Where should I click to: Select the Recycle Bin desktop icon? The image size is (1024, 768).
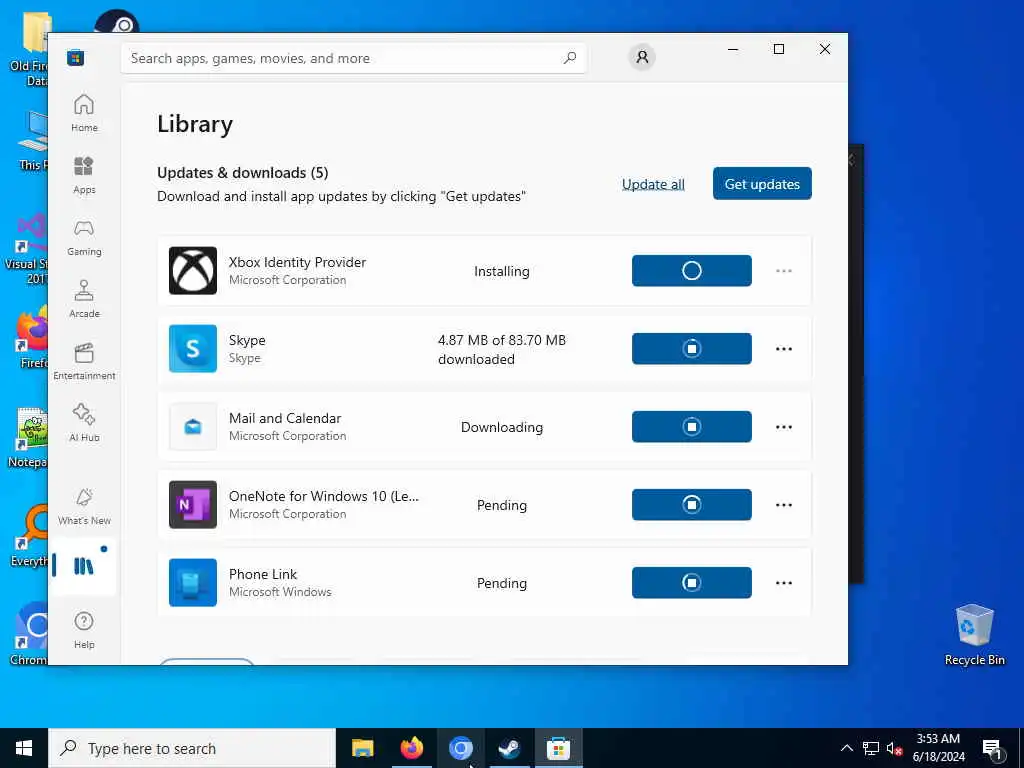[974, 635]
